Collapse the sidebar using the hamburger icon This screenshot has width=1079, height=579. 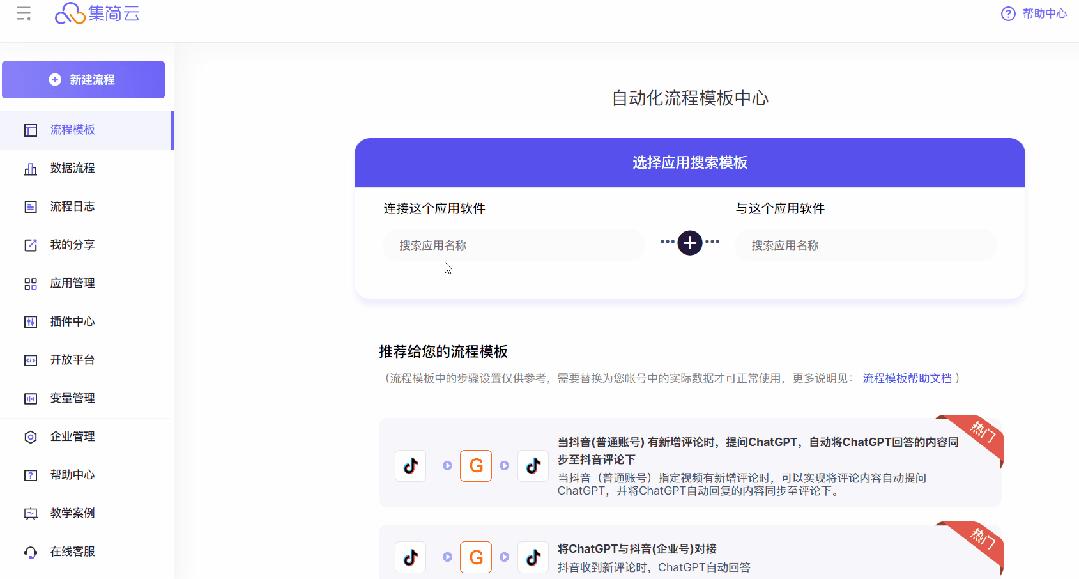[22, 14]
